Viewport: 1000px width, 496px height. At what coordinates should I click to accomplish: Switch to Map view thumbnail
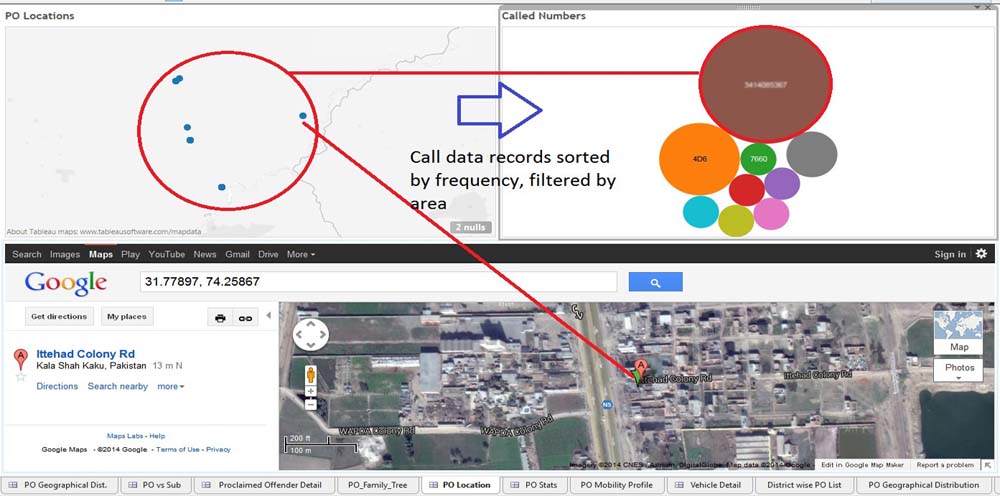pos(958,332)
